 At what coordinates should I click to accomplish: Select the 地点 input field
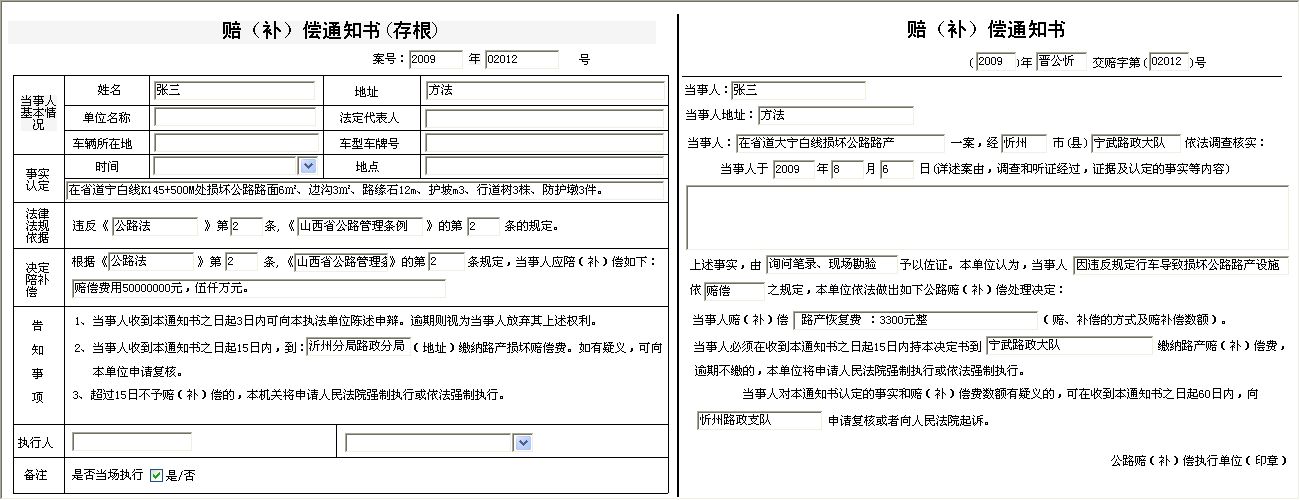coord(544,166)
